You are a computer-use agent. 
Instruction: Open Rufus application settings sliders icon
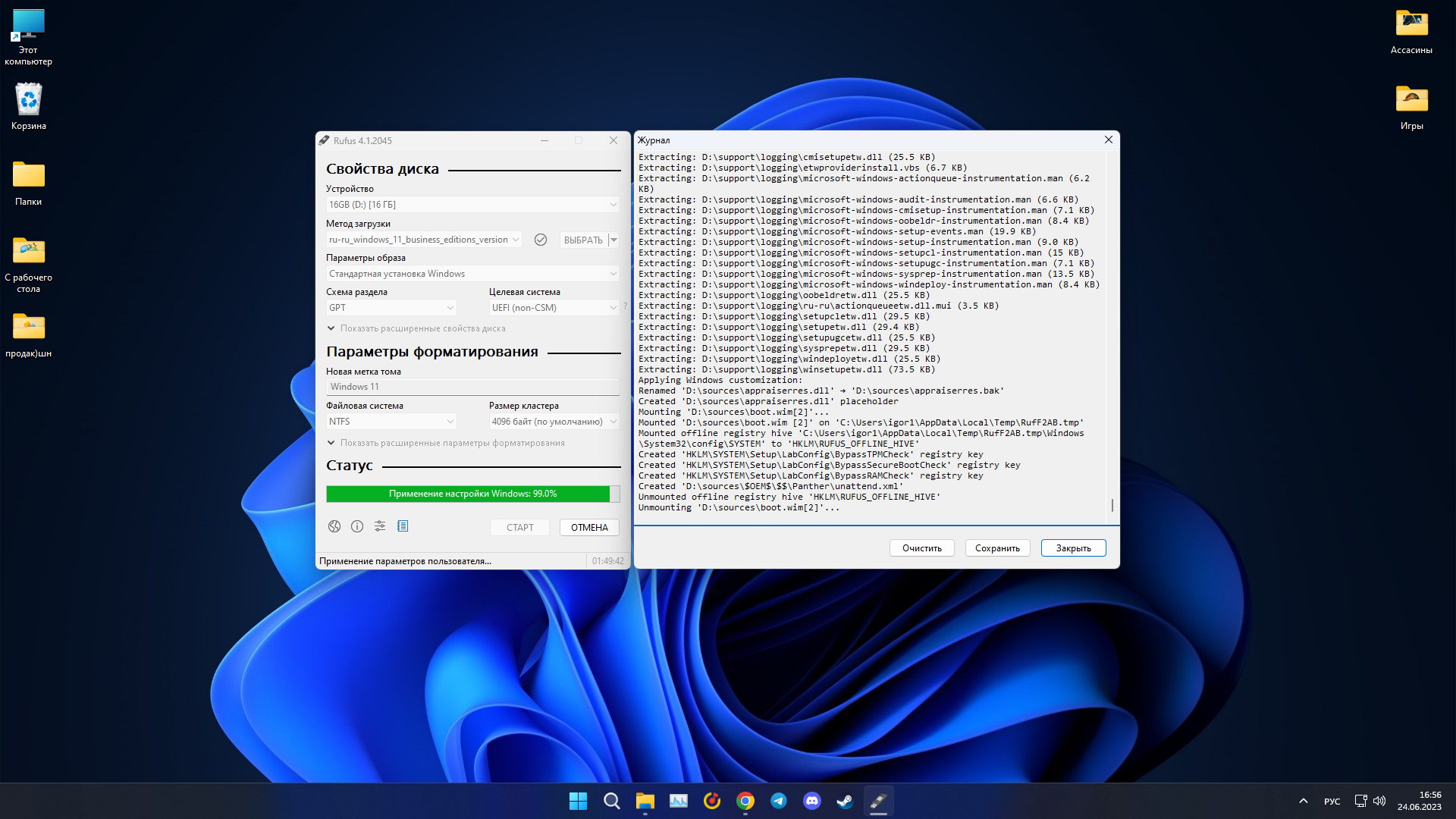(380, 526)
